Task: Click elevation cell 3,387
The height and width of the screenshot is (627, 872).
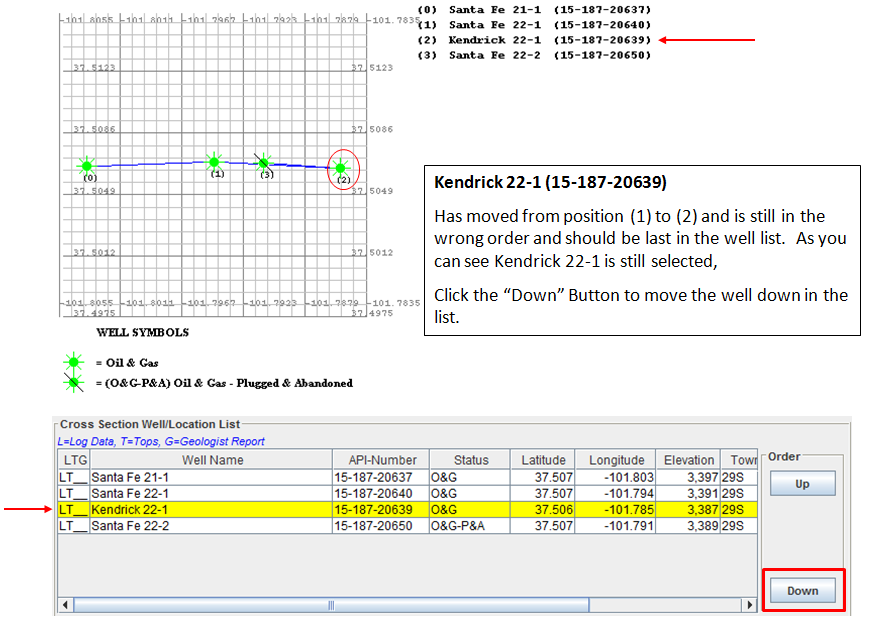Action: [688, 510]
